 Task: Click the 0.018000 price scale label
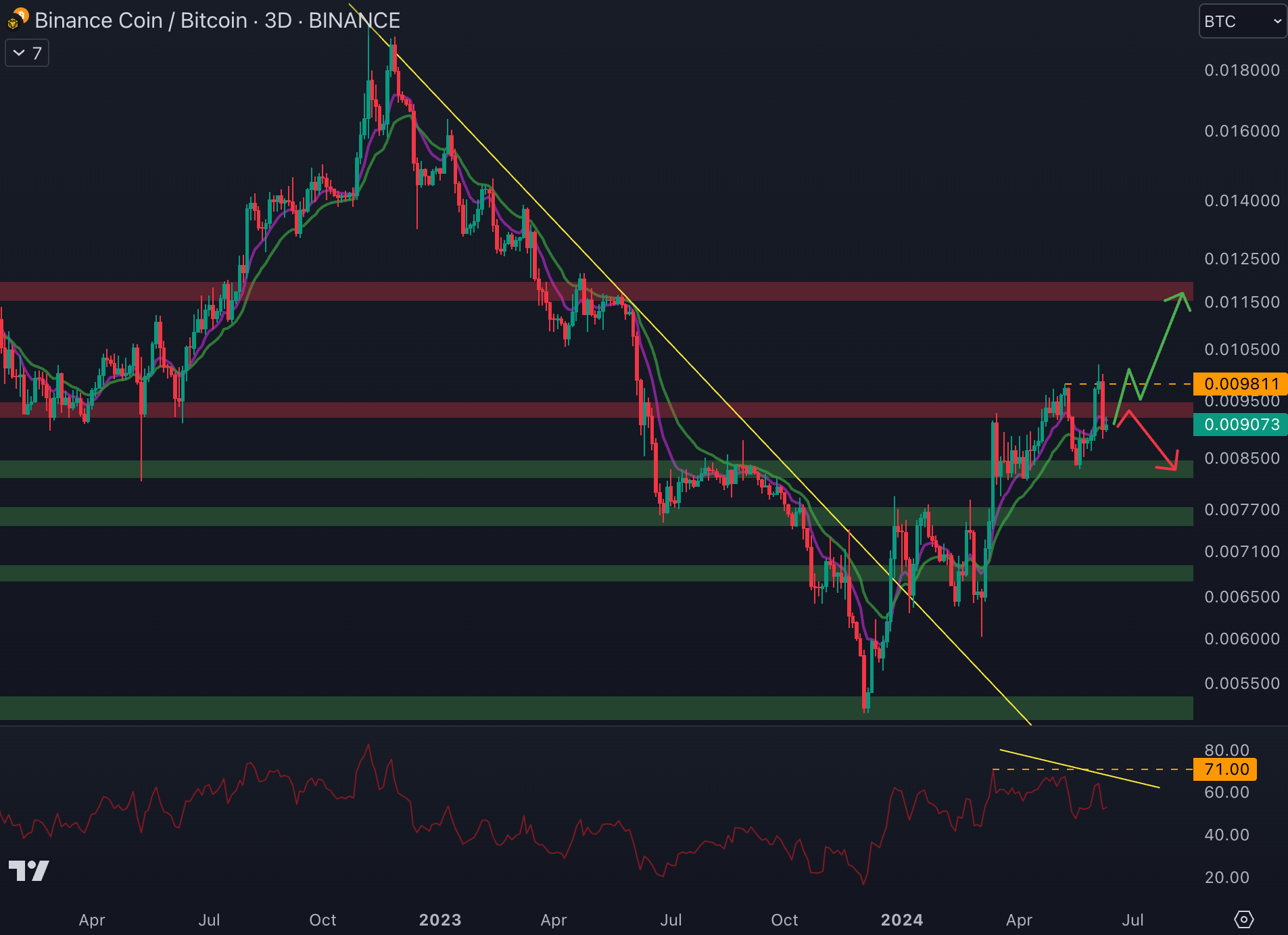click(1241, 70)
